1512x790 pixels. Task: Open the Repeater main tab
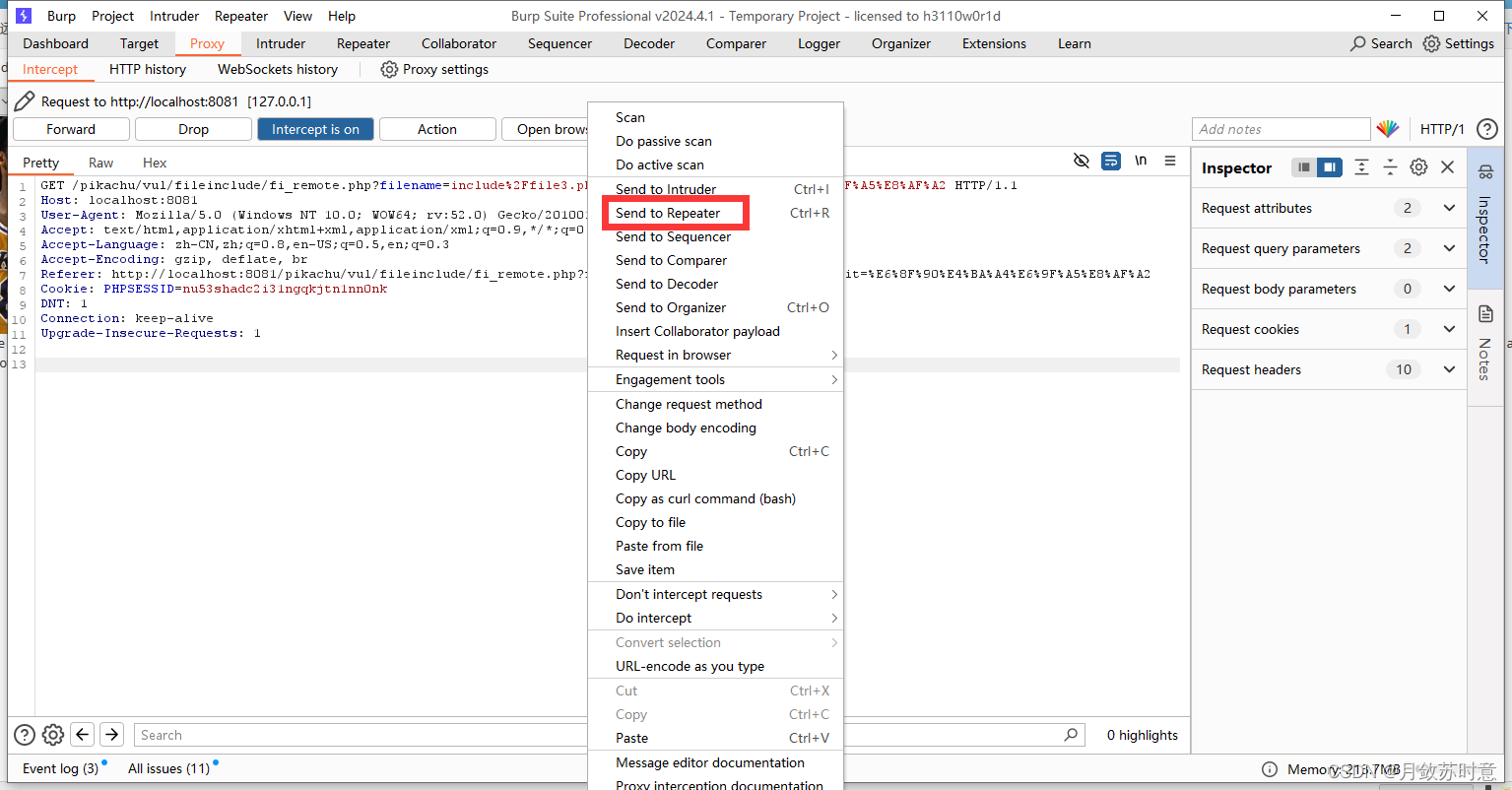click(x=363, y=43)
